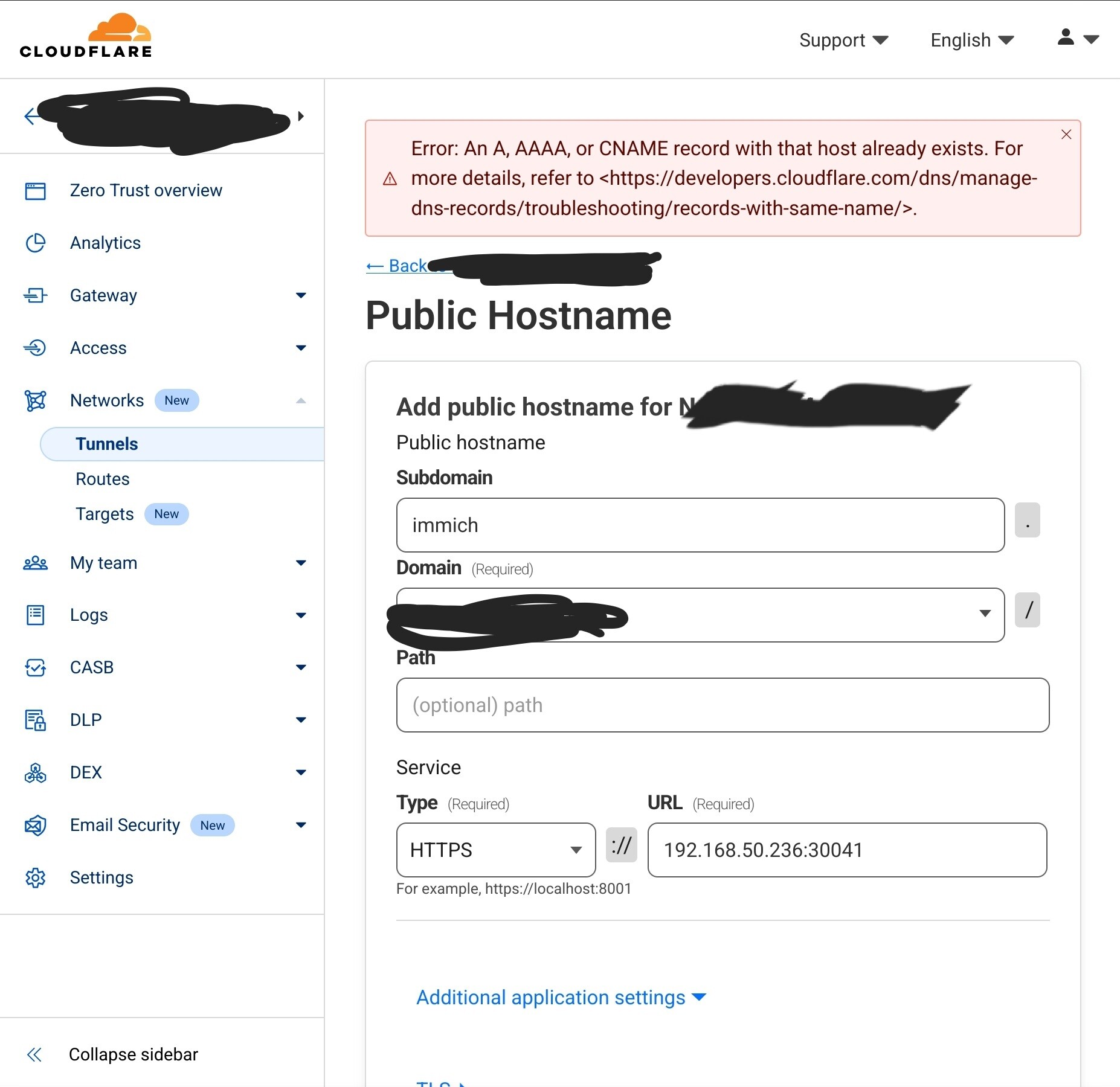
Task: Click the DEX icon
Action: (35, 772)
